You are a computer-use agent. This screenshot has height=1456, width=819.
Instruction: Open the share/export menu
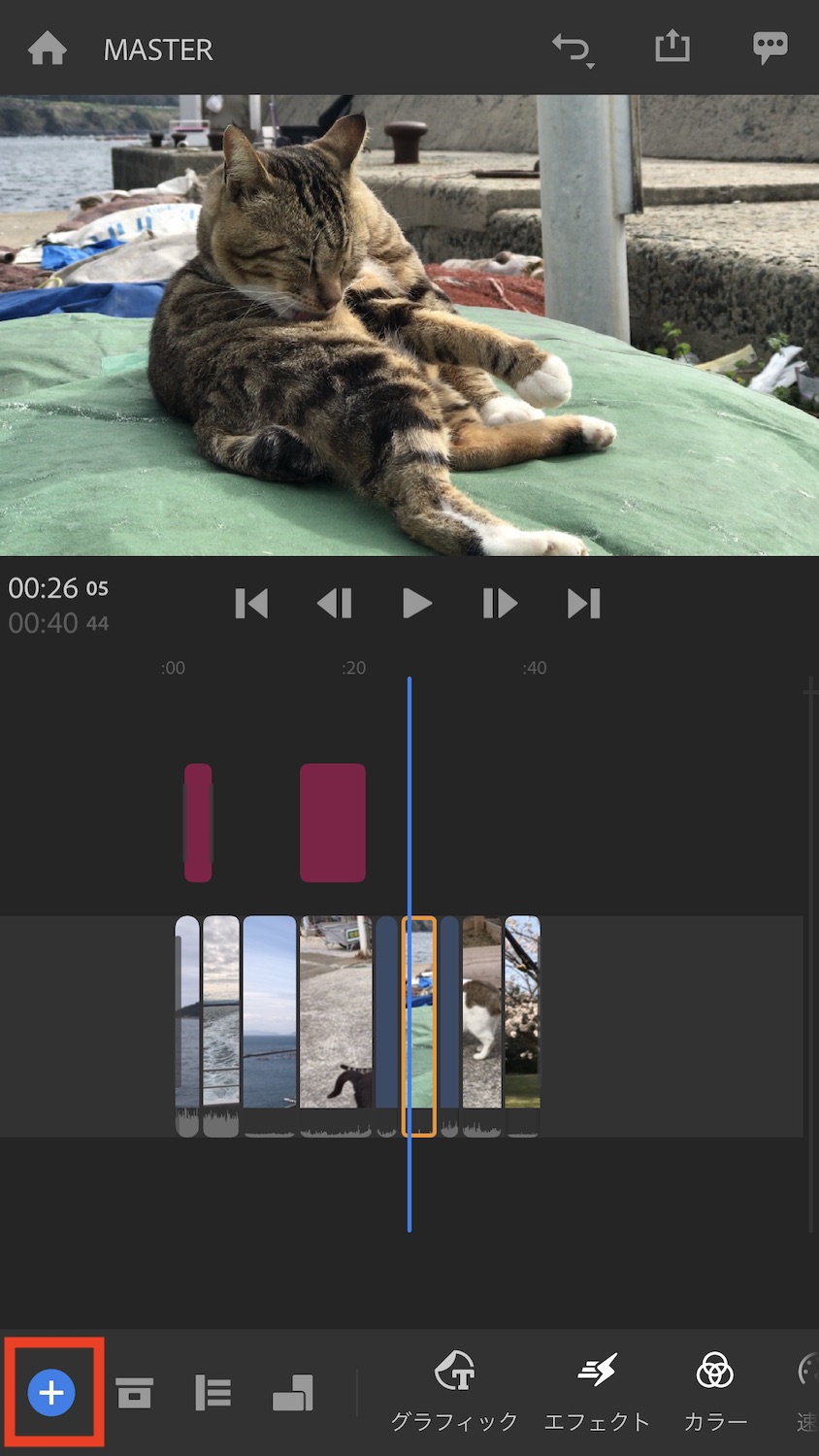click(x=672, y=46)
